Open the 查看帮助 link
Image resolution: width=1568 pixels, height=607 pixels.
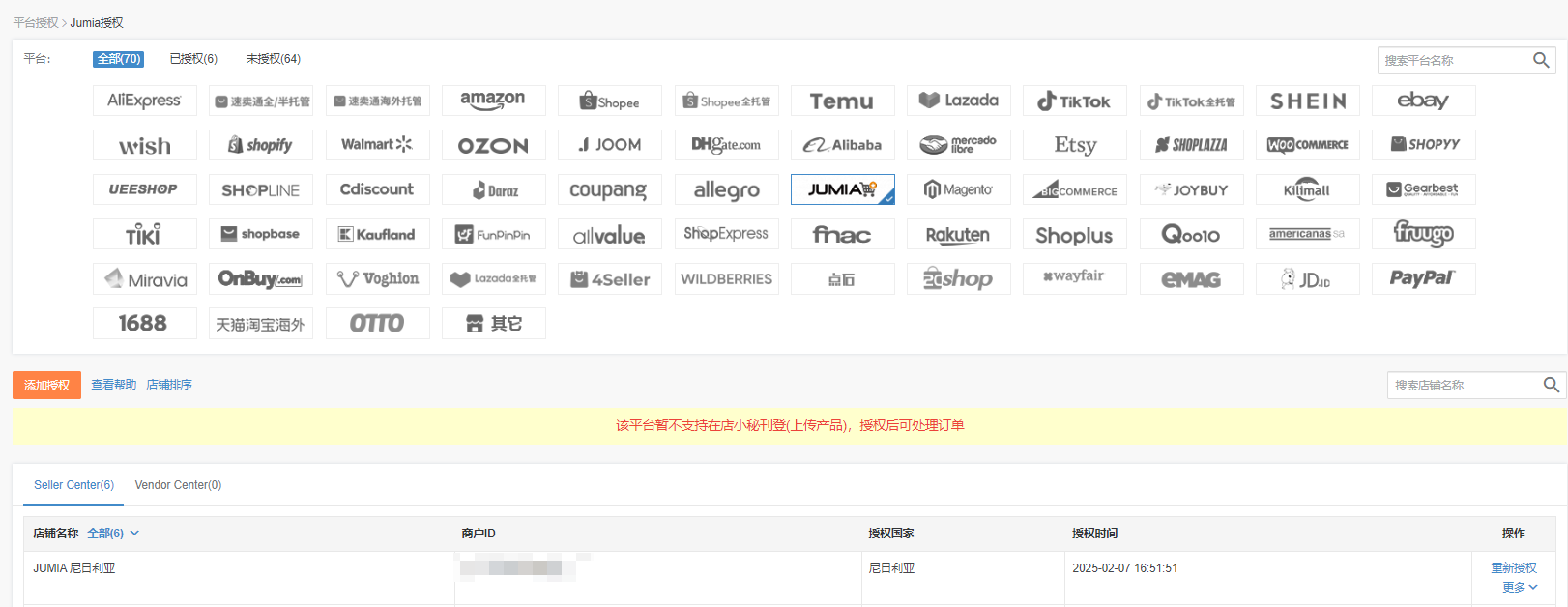[x=114, y=385]
